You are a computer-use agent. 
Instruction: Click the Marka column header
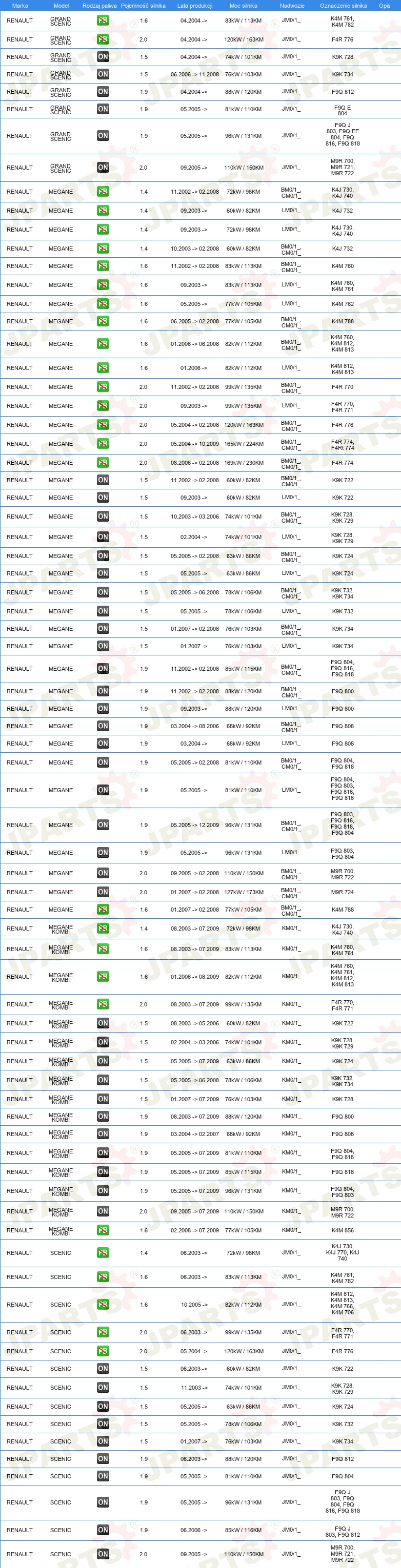(20, 6)
